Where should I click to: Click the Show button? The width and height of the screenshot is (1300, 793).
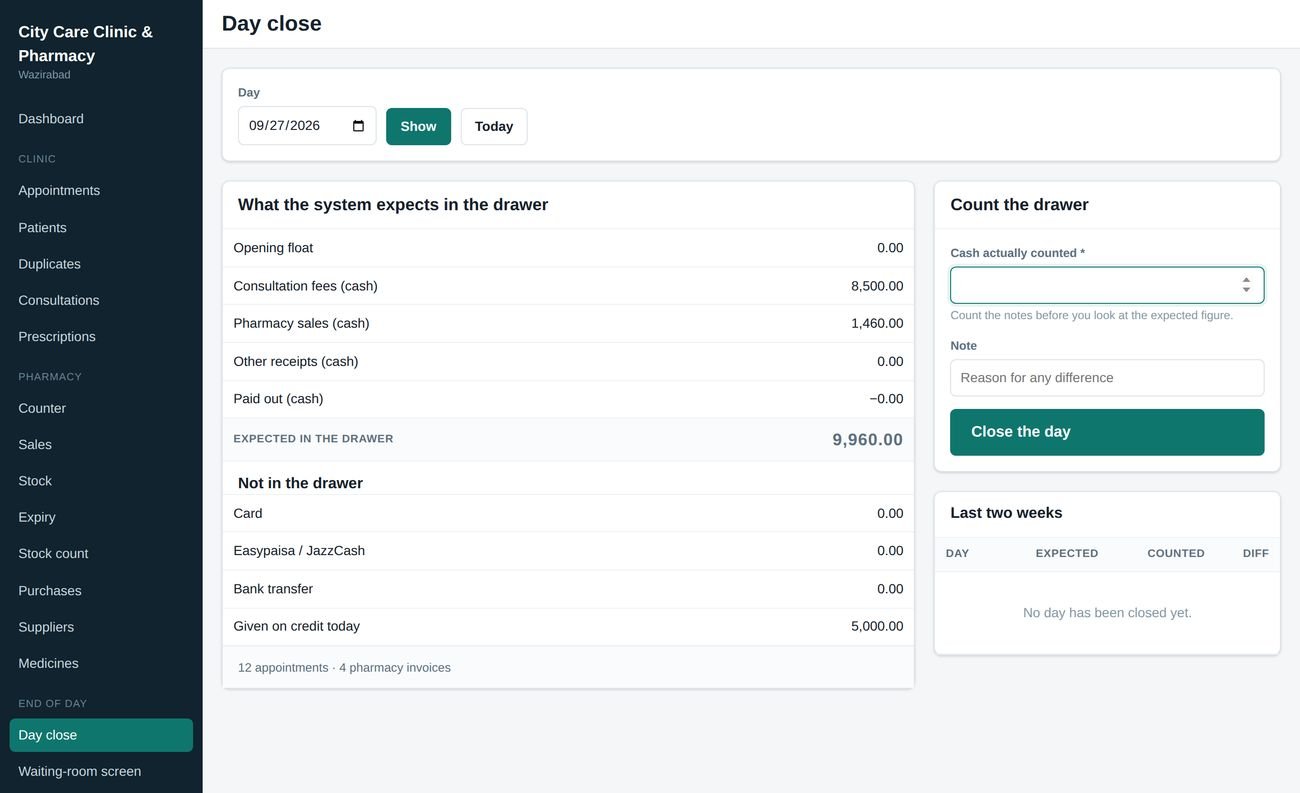tap(418, 126)
